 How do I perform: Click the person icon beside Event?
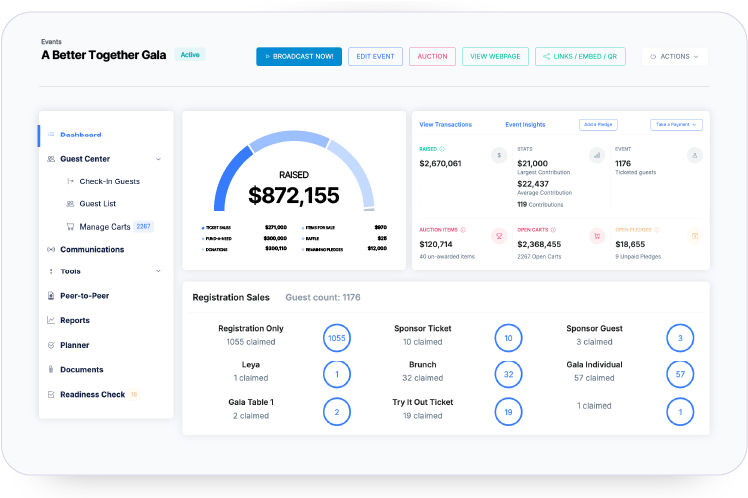[x=695, y=155]
